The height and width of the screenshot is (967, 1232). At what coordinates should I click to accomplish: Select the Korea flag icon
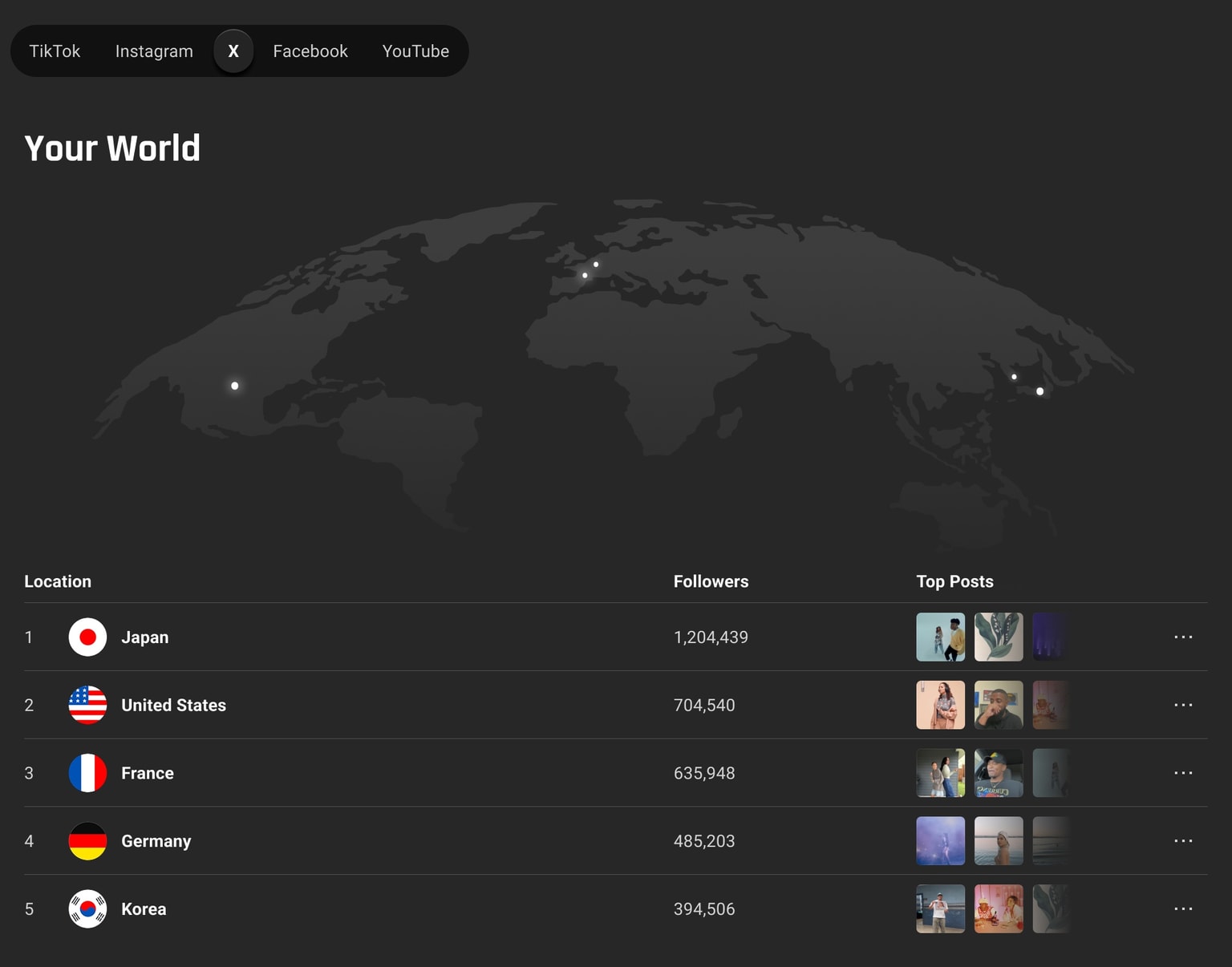[87, 909]
